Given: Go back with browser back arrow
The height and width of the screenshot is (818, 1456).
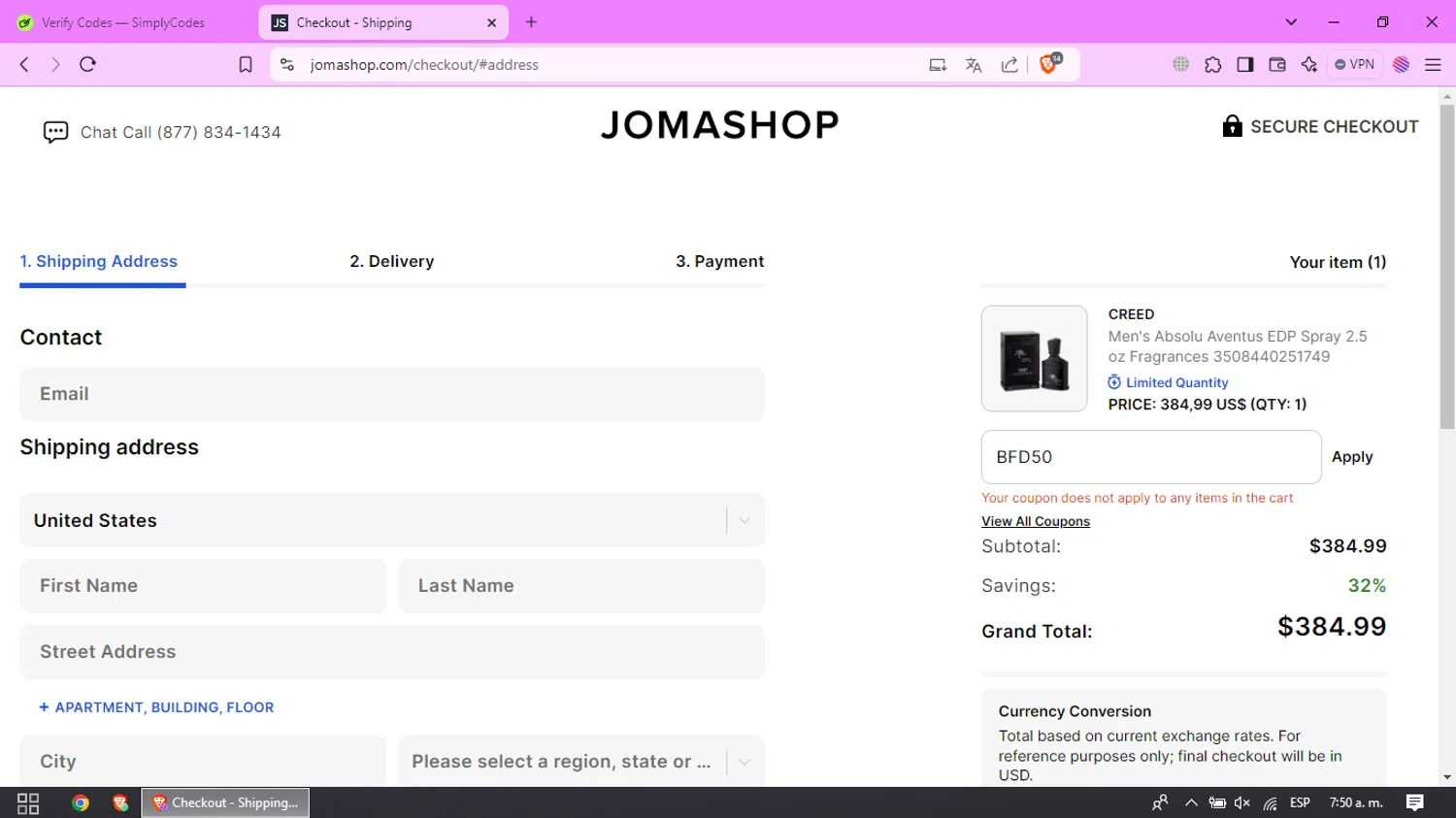Looking at the screenshot, I should click(24, 64).
